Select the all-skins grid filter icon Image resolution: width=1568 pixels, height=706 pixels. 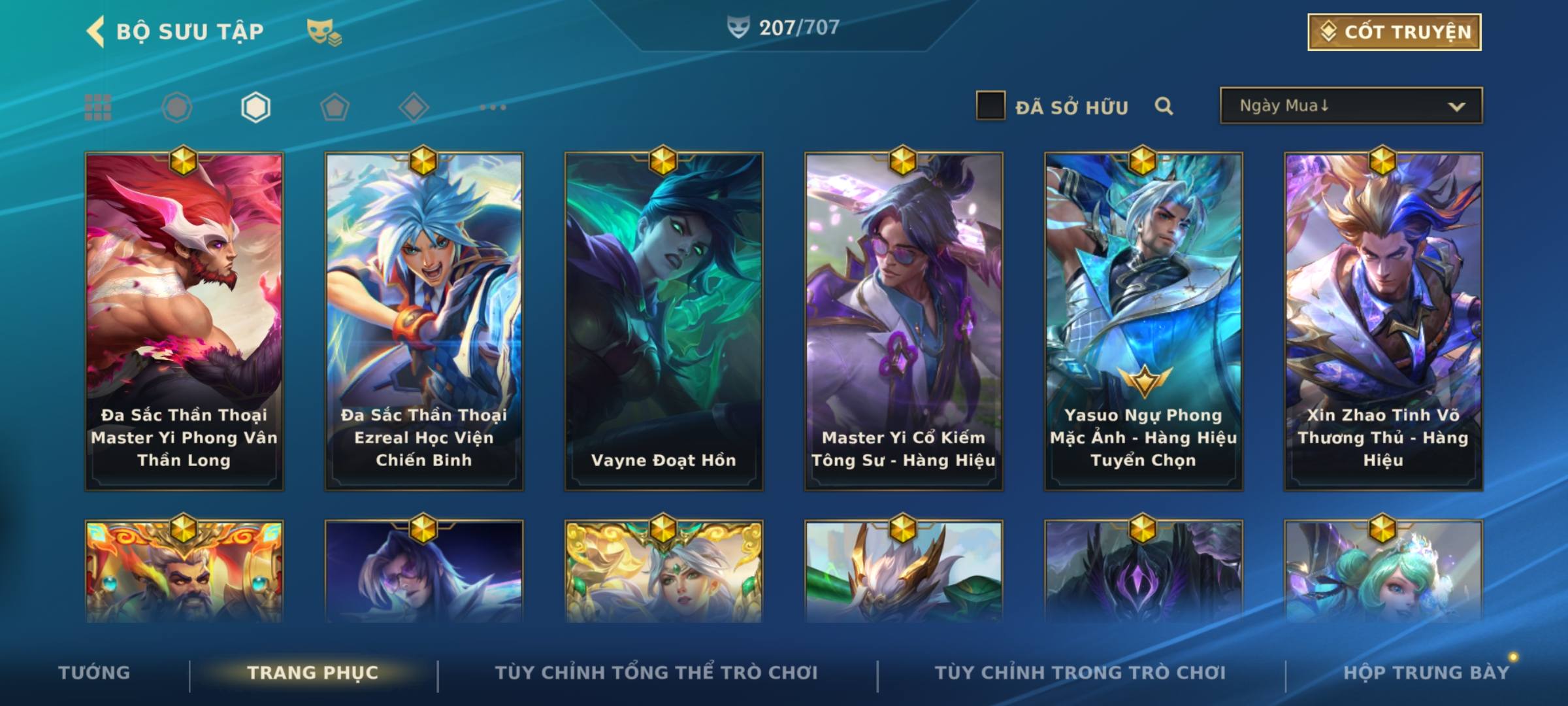(98, 107)
